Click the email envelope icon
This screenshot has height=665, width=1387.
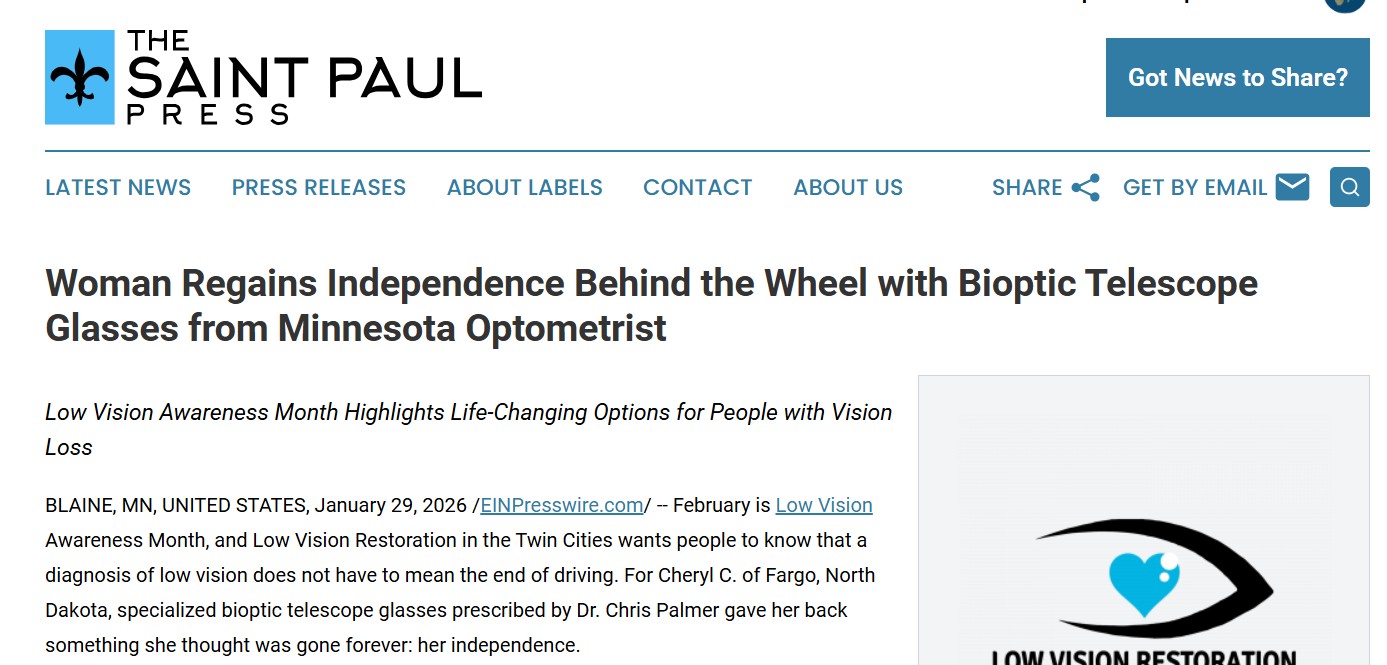click(1292, 187)
